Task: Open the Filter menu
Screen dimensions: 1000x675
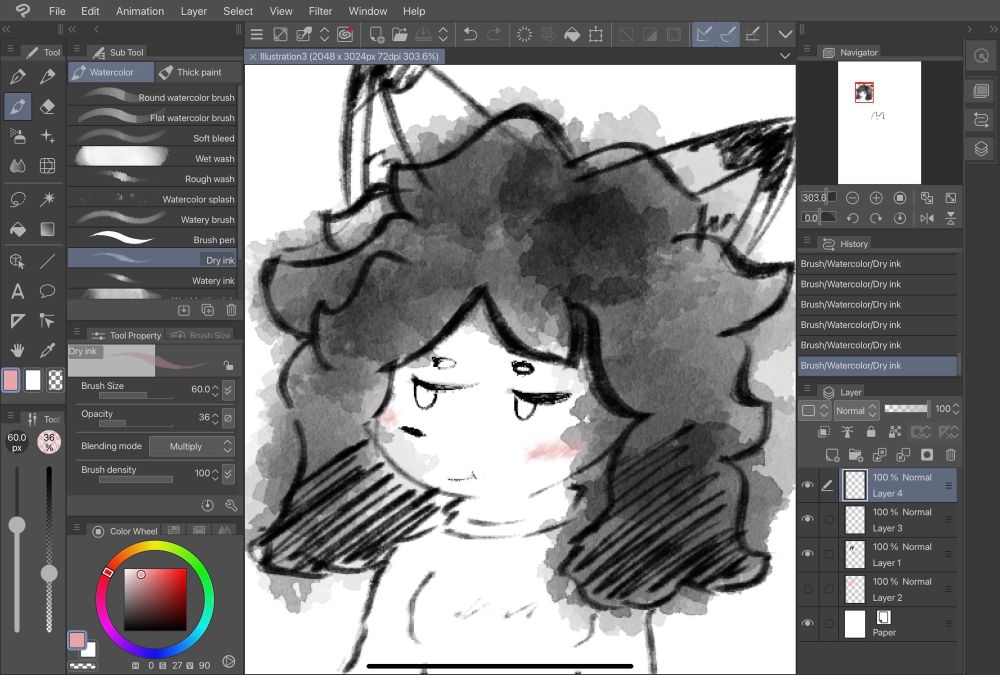Action: click(320, 11)
